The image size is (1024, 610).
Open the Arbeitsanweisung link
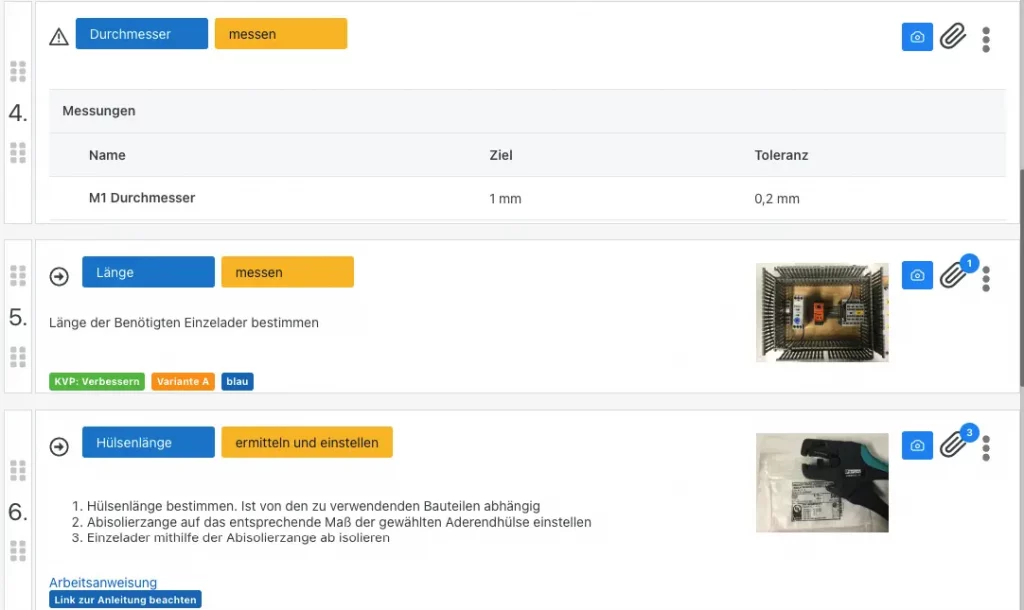point(103,582)
